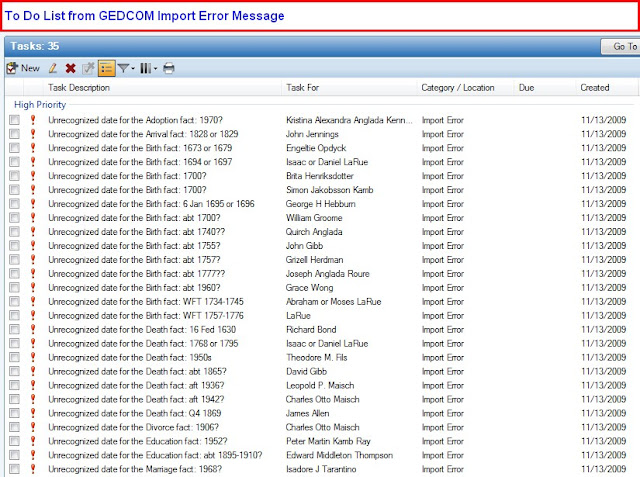The height and width of the screenshot is (477, 640).
Task: Click the name 'LaRue' in WFT 1757-1776 row
Action: [x=298, y=315]
